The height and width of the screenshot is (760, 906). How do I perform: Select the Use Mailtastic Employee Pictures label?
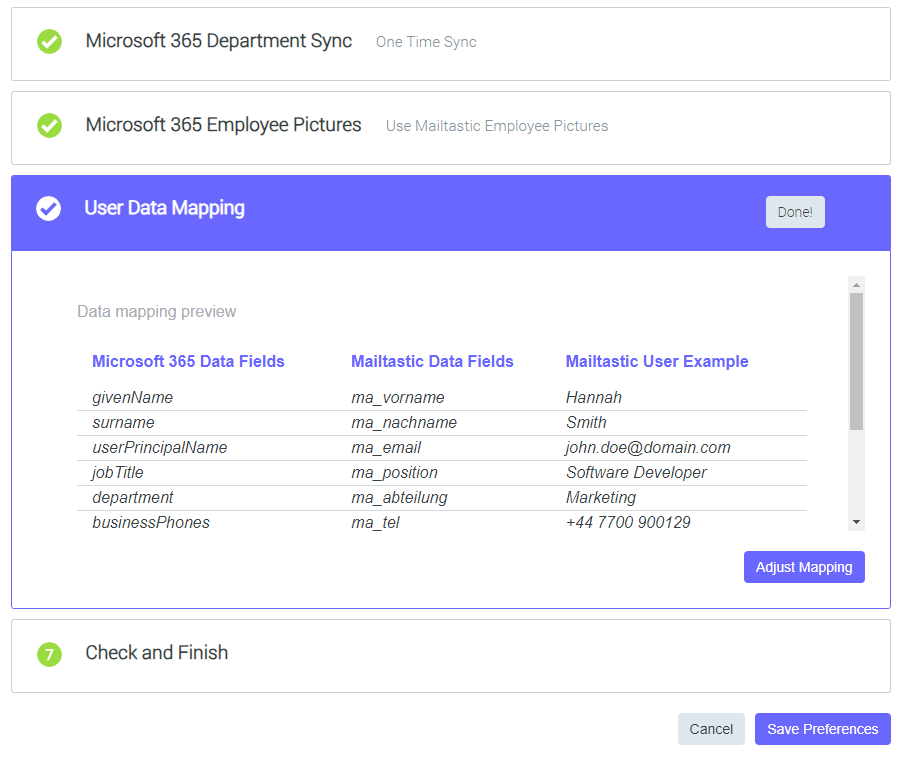[x=497, y=126]
